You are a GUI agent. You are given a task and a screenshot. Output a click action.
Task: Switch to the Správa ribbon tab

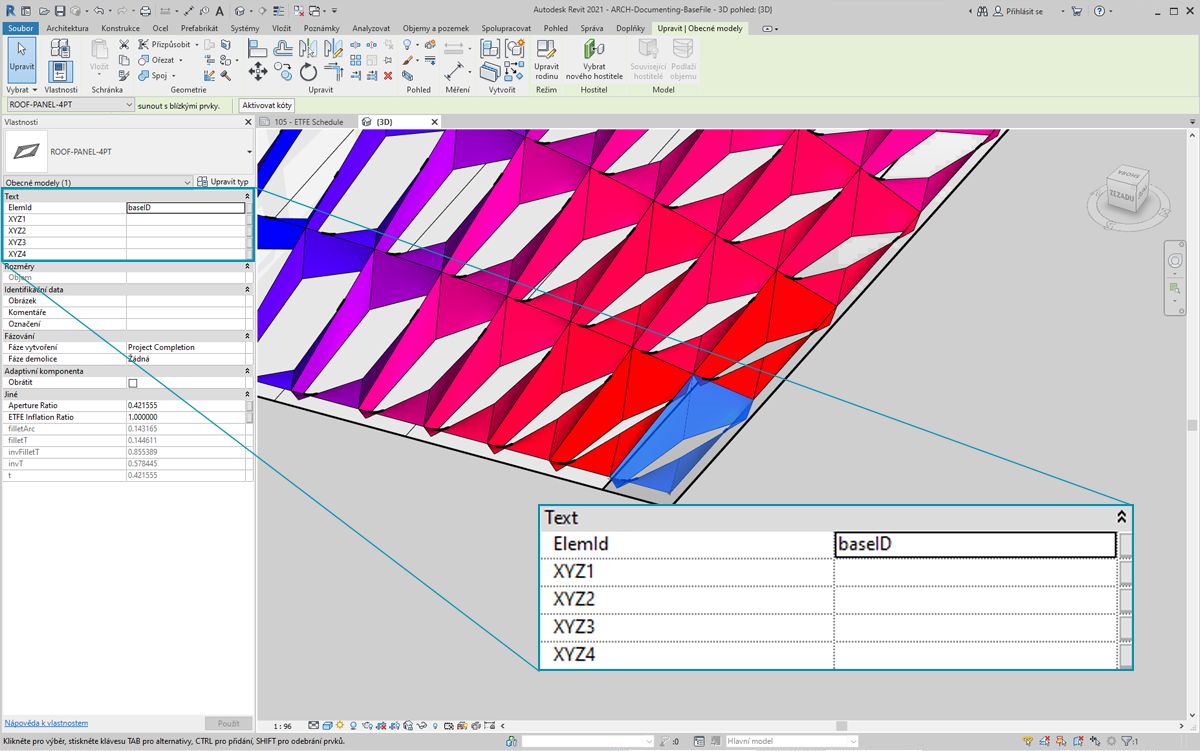coord(592,28)
